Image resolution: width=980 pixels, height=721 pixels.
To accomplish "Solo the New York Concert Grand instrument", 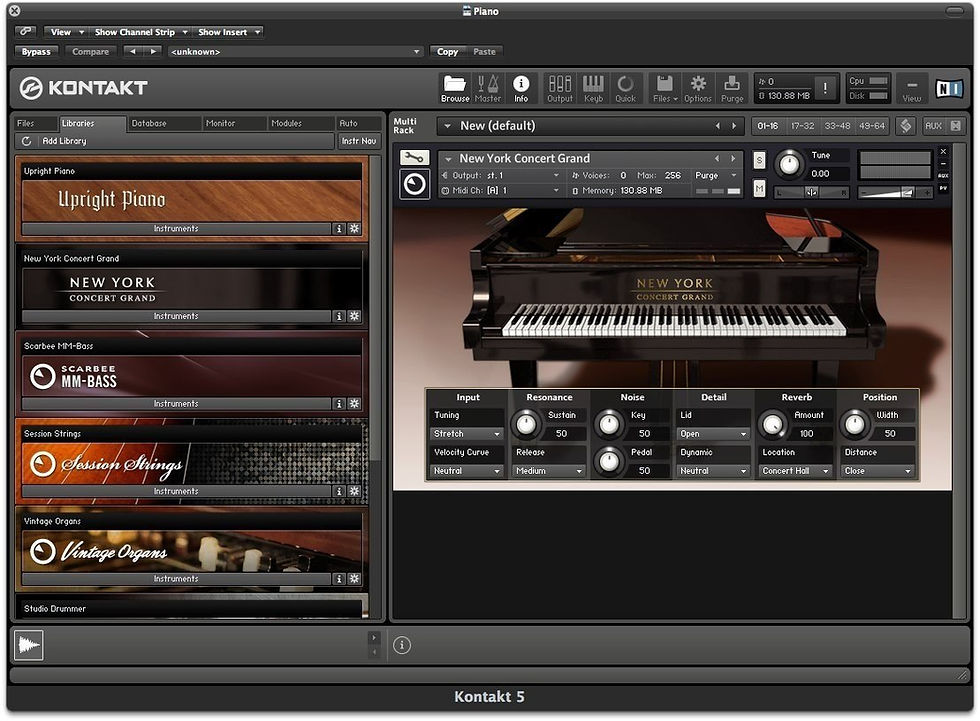I will 759,160.
